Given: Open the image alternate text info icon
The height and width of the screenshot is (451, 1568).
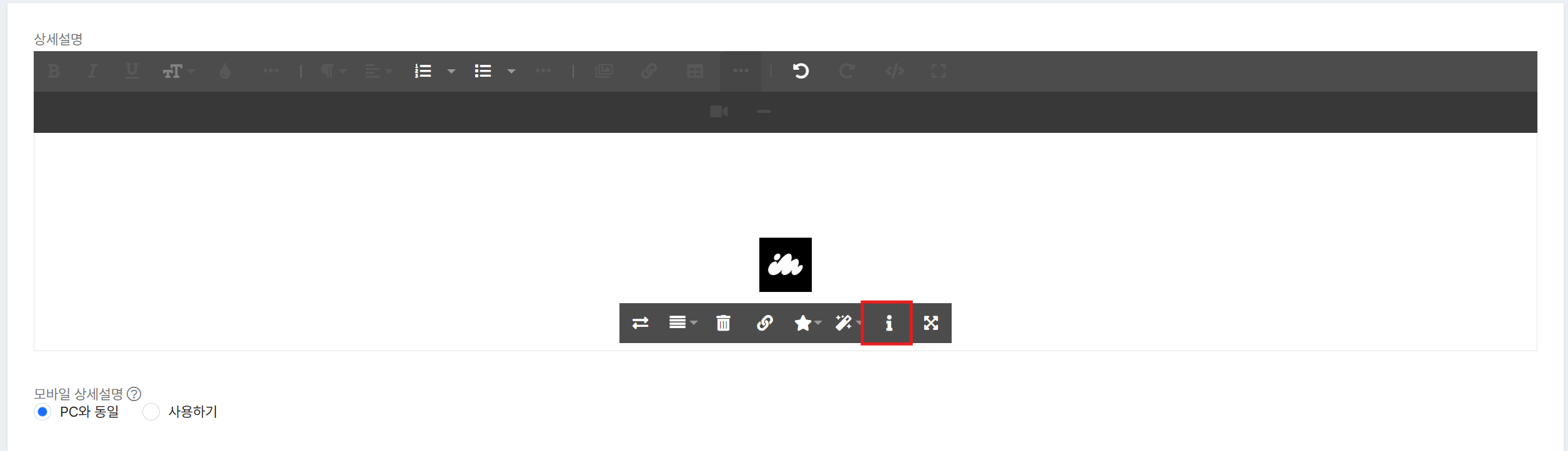Looking at the screenshot, I should click(889, 323).
